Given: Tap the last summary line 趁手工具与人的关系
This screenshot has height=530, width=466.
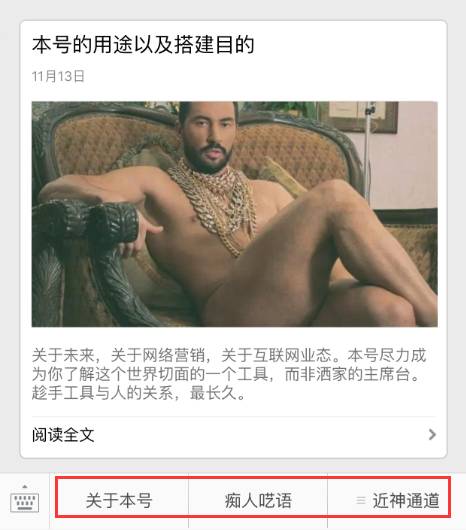Looking at the screenshot, I should [x=139, y=393].
